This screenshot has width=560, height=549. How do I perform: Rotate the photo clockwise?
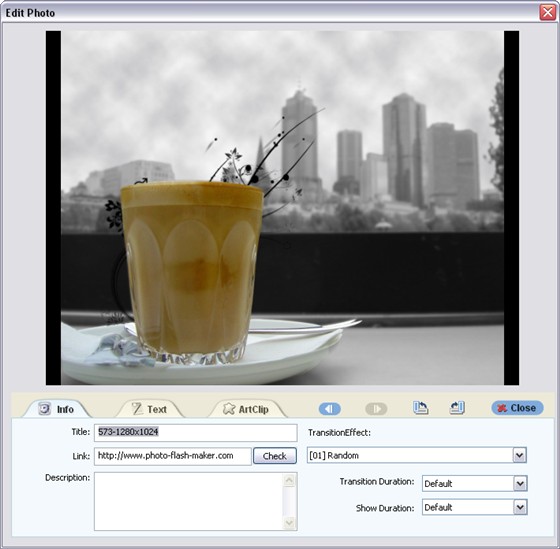[457, 408]
